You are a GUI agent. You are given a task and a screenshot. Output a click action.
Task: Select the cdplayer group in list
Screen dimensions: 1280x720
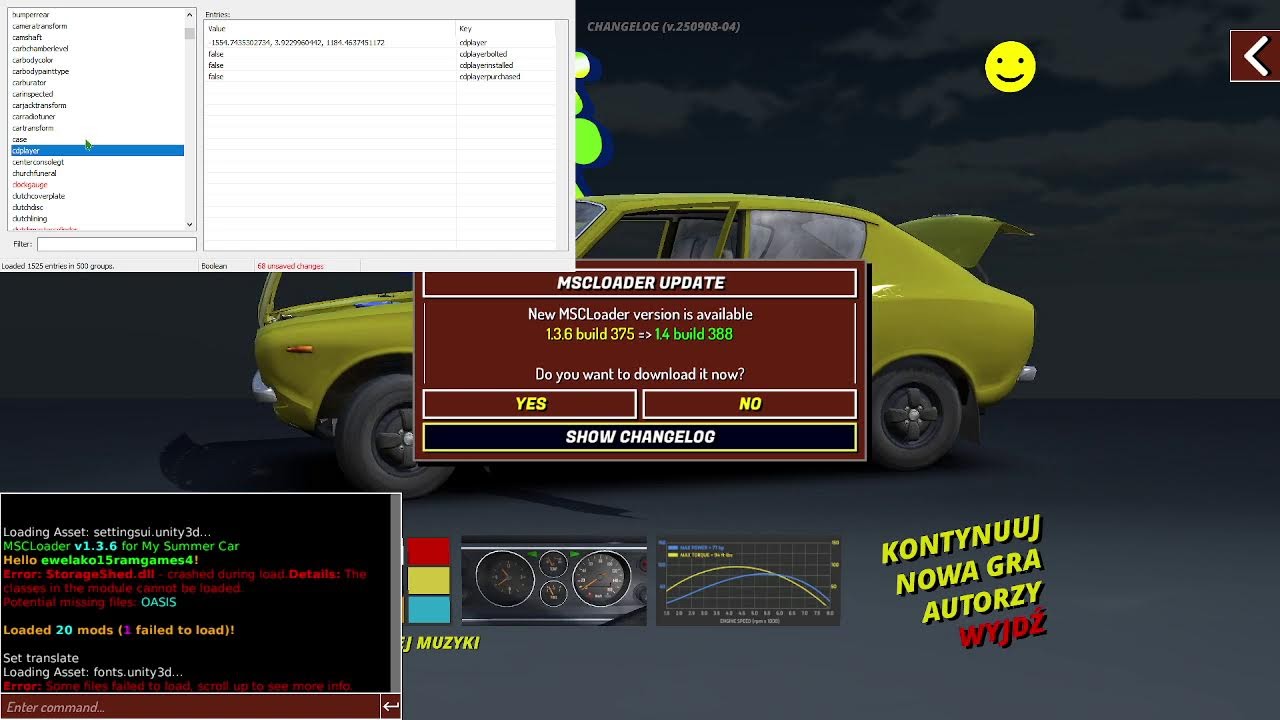pyautogui.click(x=97, y=150)
